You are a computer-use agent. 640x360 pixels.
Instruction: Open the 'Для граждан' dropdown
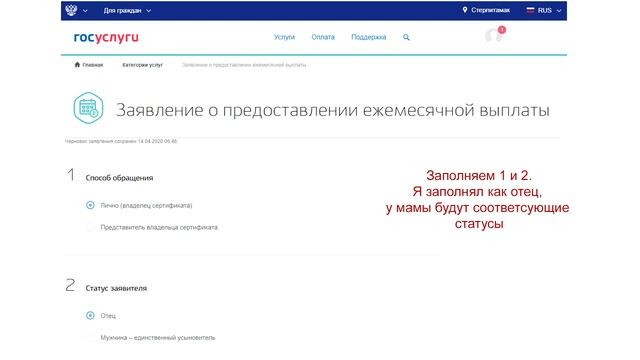pos(127,11)
